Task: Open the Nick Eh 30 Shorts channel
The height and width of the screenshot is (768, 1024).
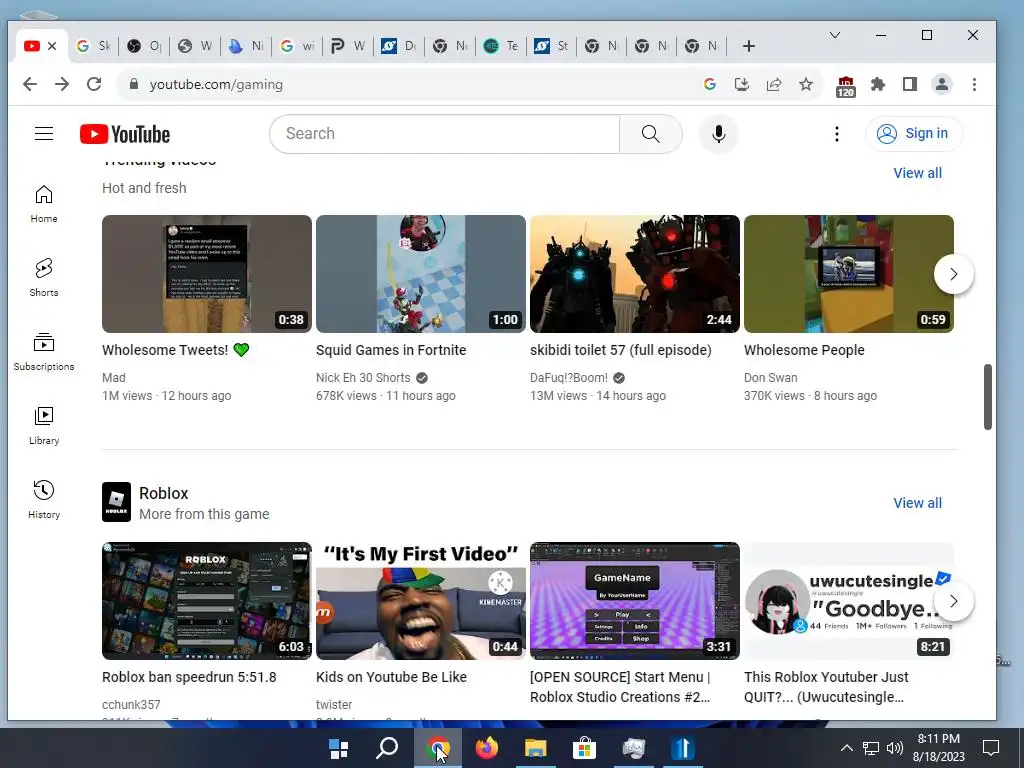Action: pos(363,377)
